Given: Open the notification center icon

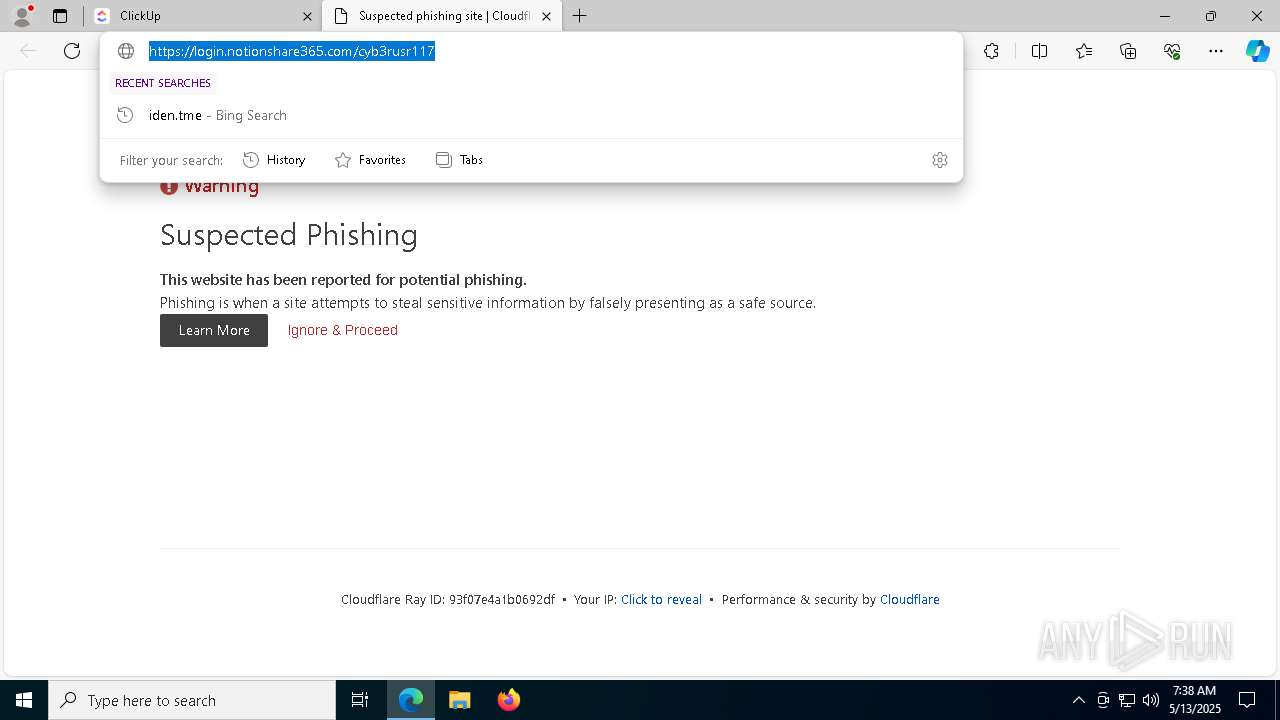Looking at the screenshot, I should pyautogui.click(x=1247, y=700).
